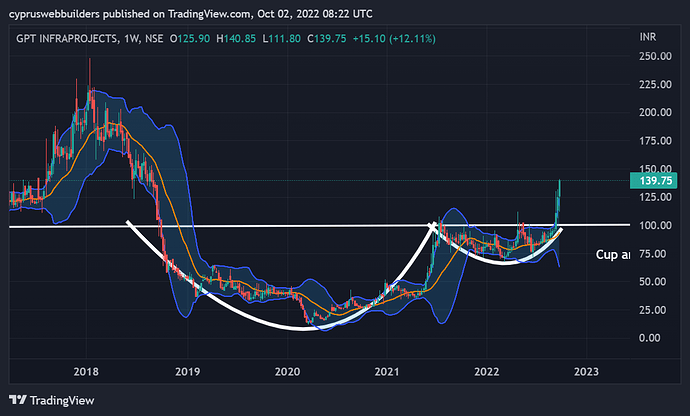
Task: Click the 25.00 price axis label
Action: pos(655,310)
